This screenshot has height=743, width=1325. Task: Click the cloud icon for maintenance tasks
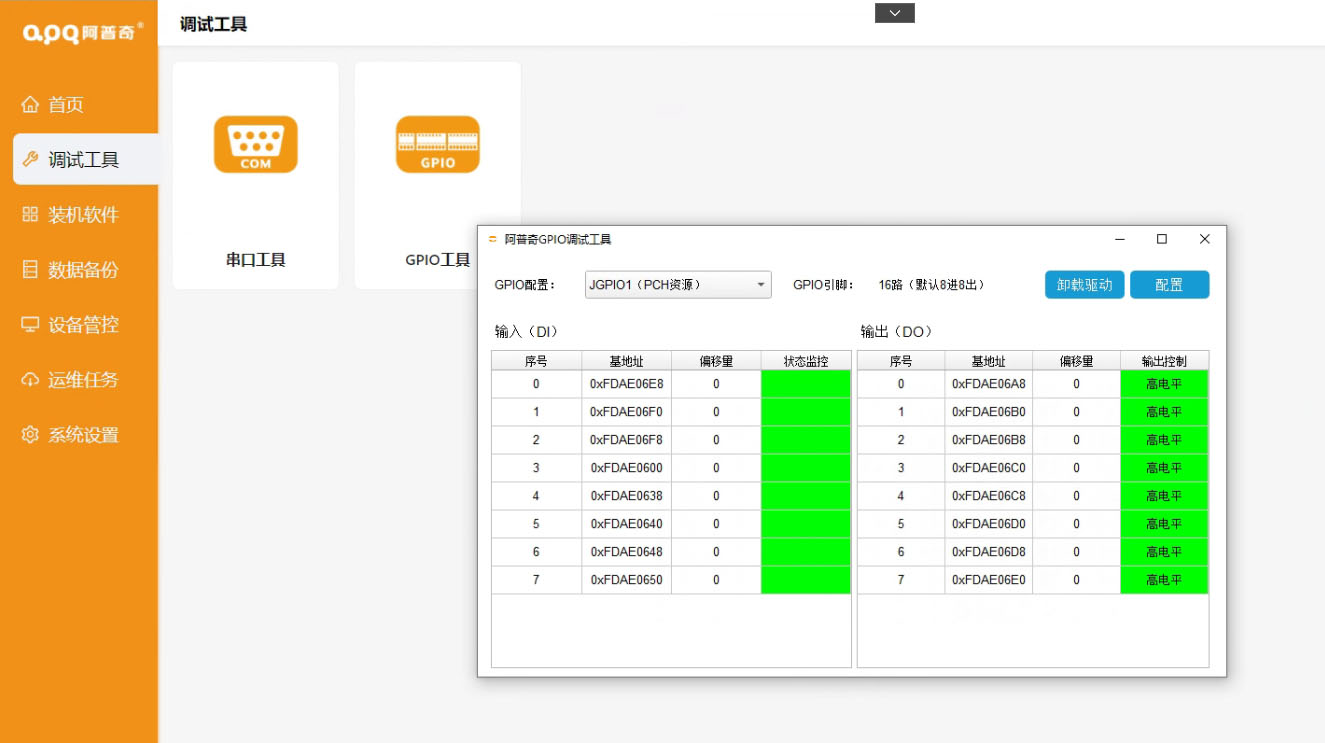tap(30, 380)
